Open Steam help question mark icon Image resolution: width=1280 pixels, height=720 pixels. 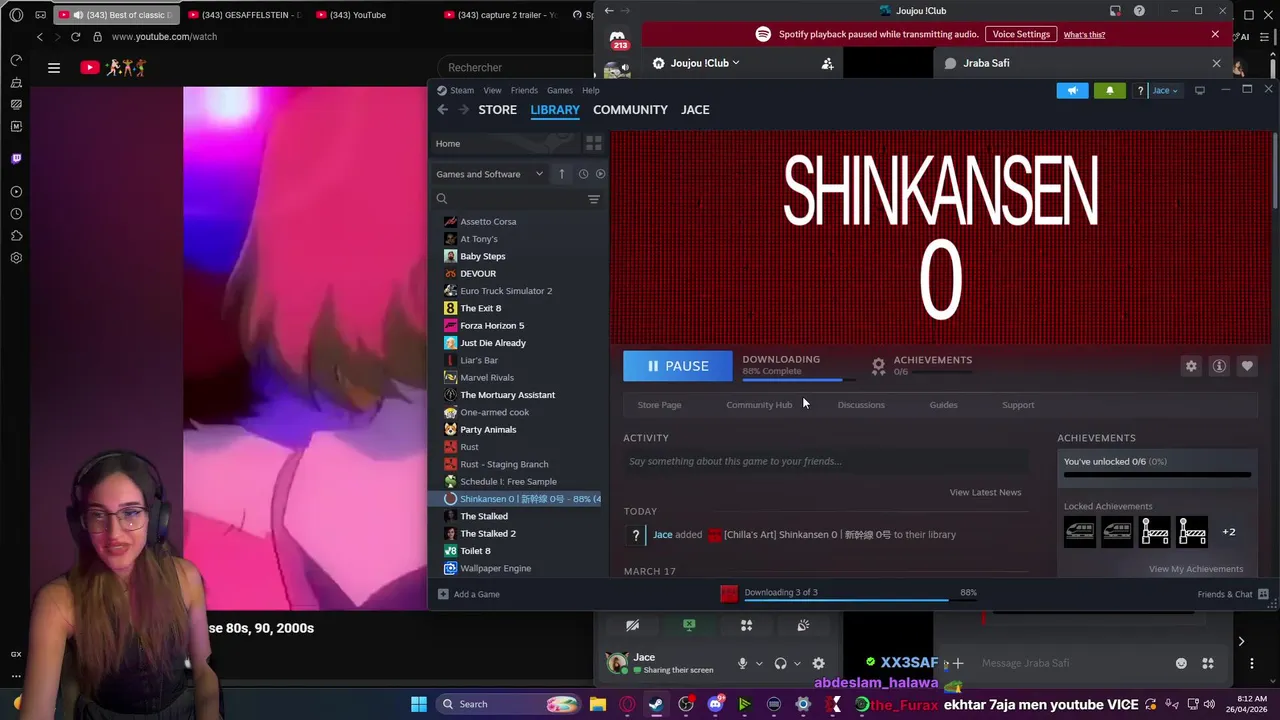click(x=1140, y=91)
